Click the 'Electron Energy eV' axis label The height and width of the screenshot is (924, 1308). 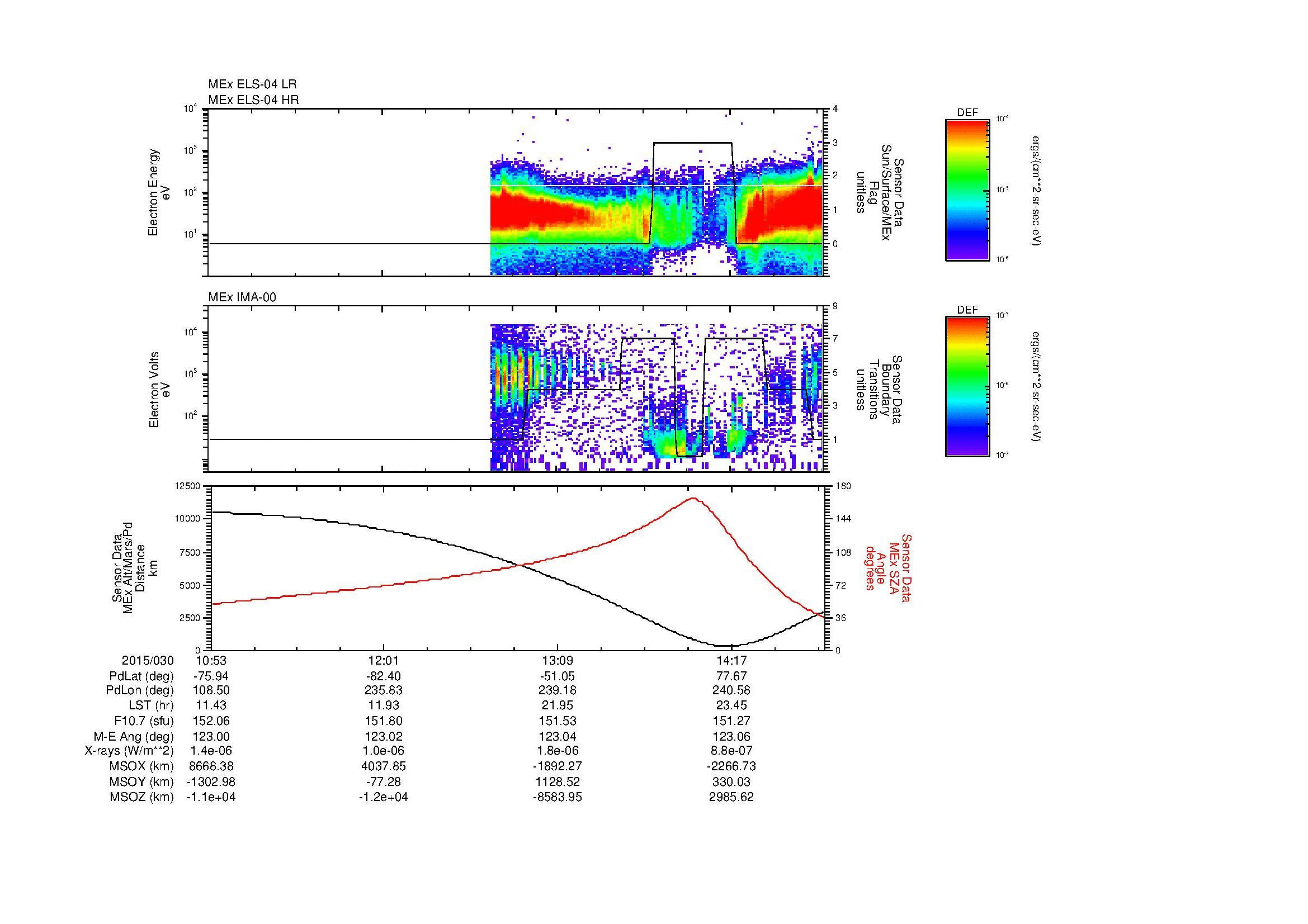click(x=159, y=192)
